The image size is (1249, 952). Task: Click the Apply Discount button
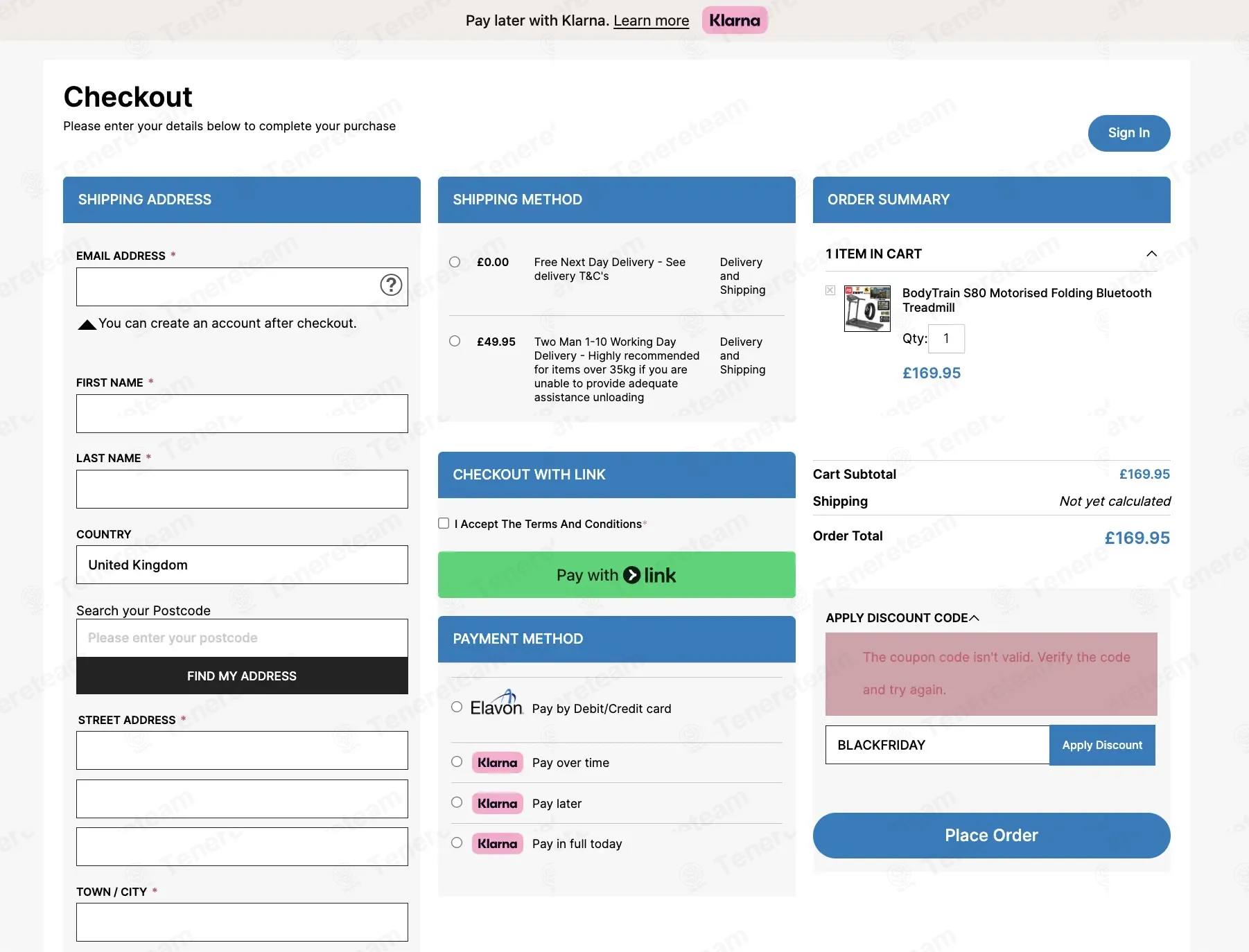(x=1102, y=745)
